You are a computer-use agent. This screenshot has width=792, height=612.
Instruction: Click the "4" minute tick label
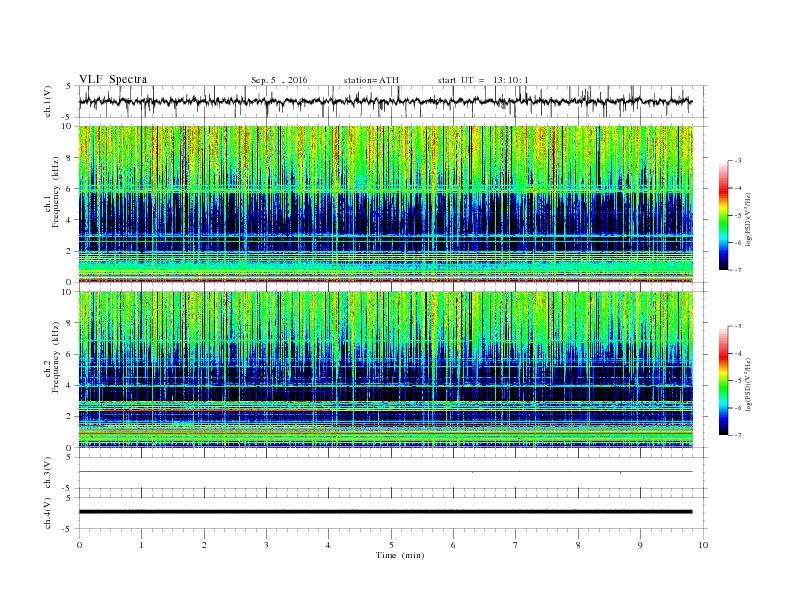click(x=328, y=545)
